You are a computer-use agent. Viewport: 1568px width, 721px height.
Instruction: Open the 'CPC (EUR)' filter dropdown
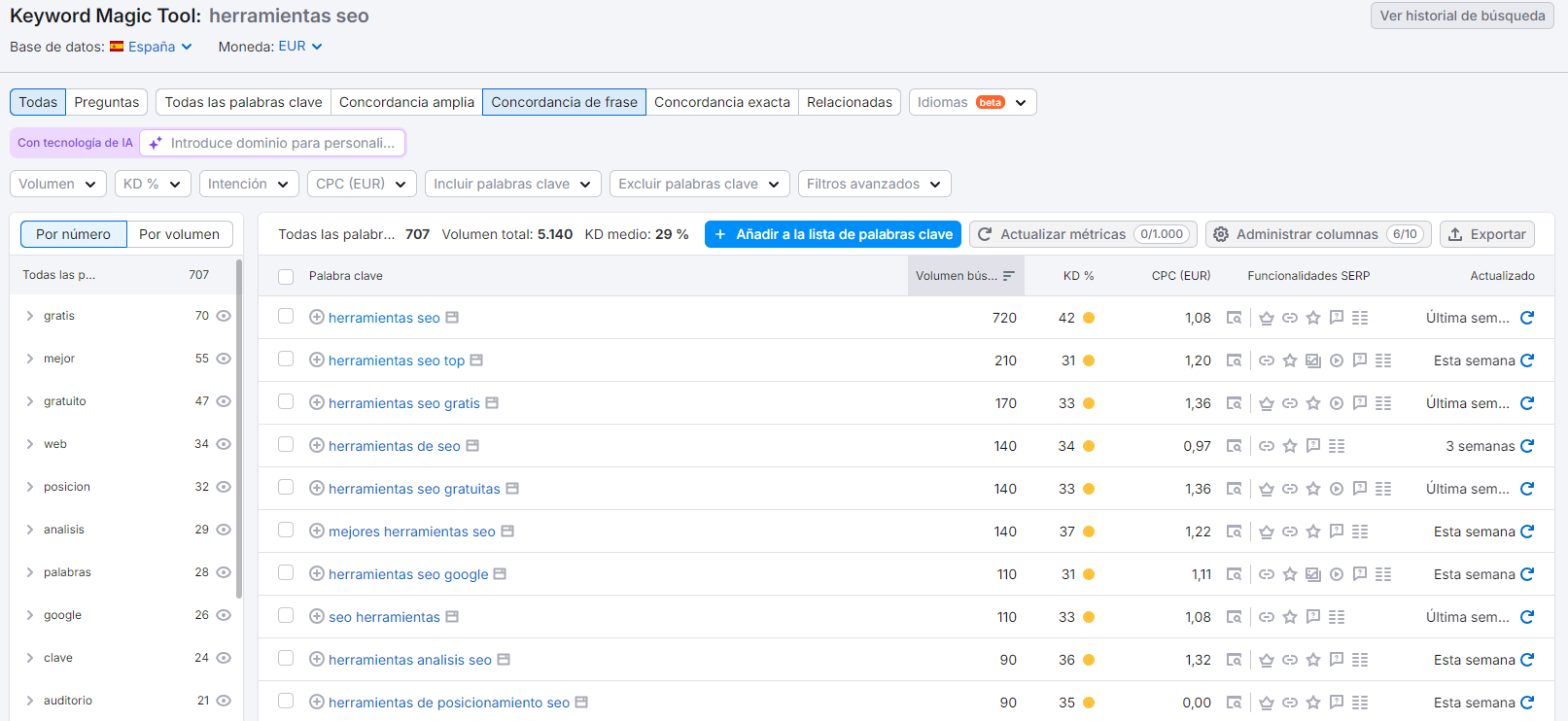[x=362, y=184]
